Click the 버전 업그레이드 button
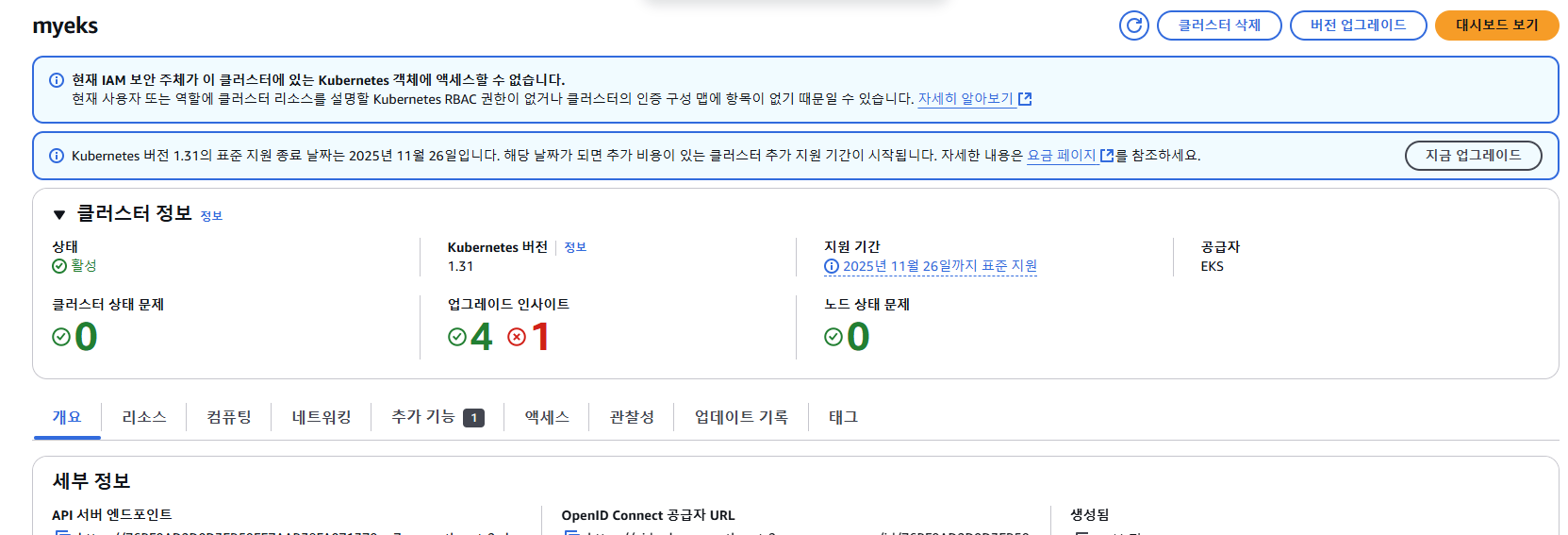 [x=1358, y=25]
